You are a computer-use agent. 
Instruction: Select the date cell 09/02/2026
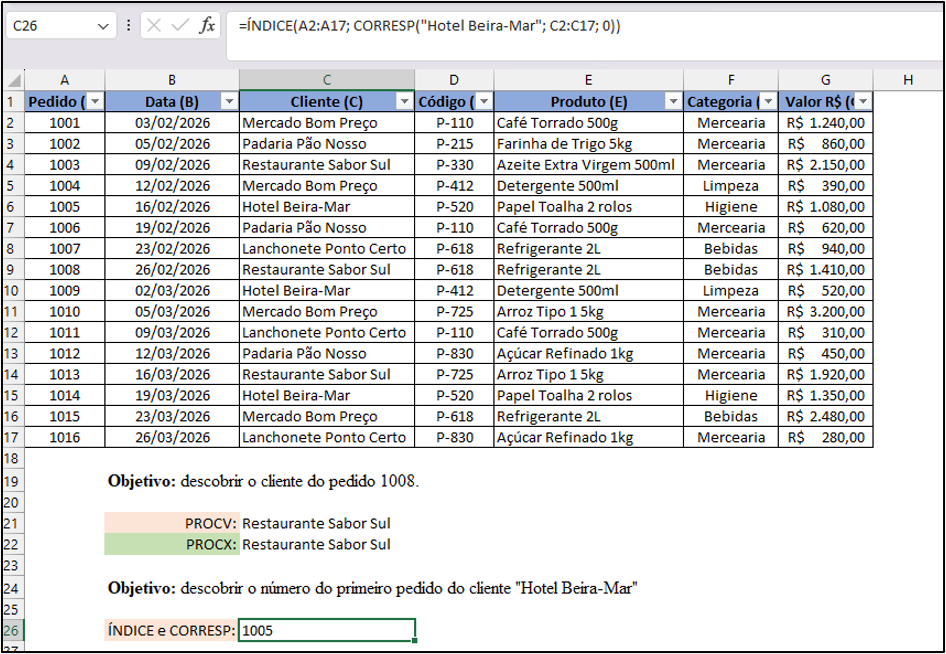click(x=172, y=165)
